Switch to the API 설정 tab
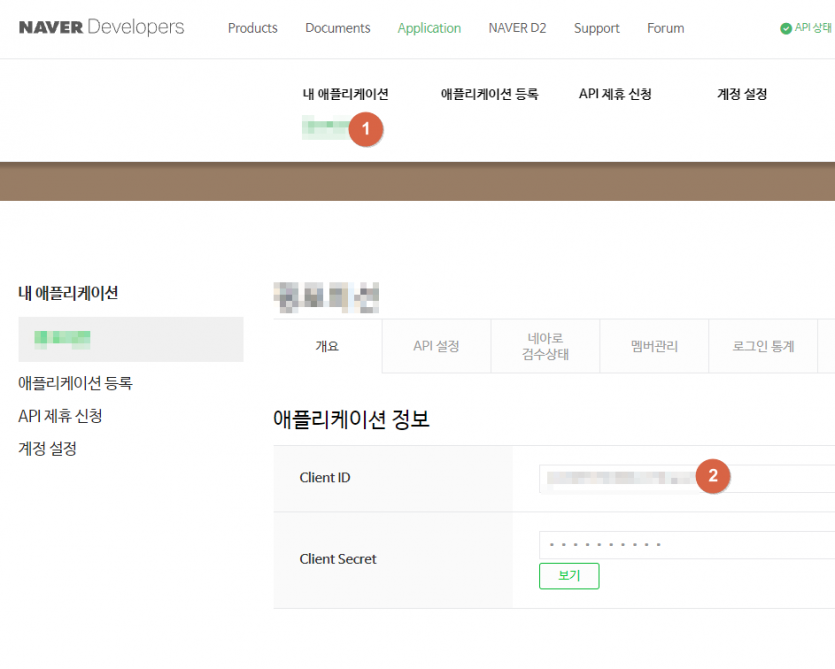The width and height of the screenshot is (835, 669). [436, 346]
